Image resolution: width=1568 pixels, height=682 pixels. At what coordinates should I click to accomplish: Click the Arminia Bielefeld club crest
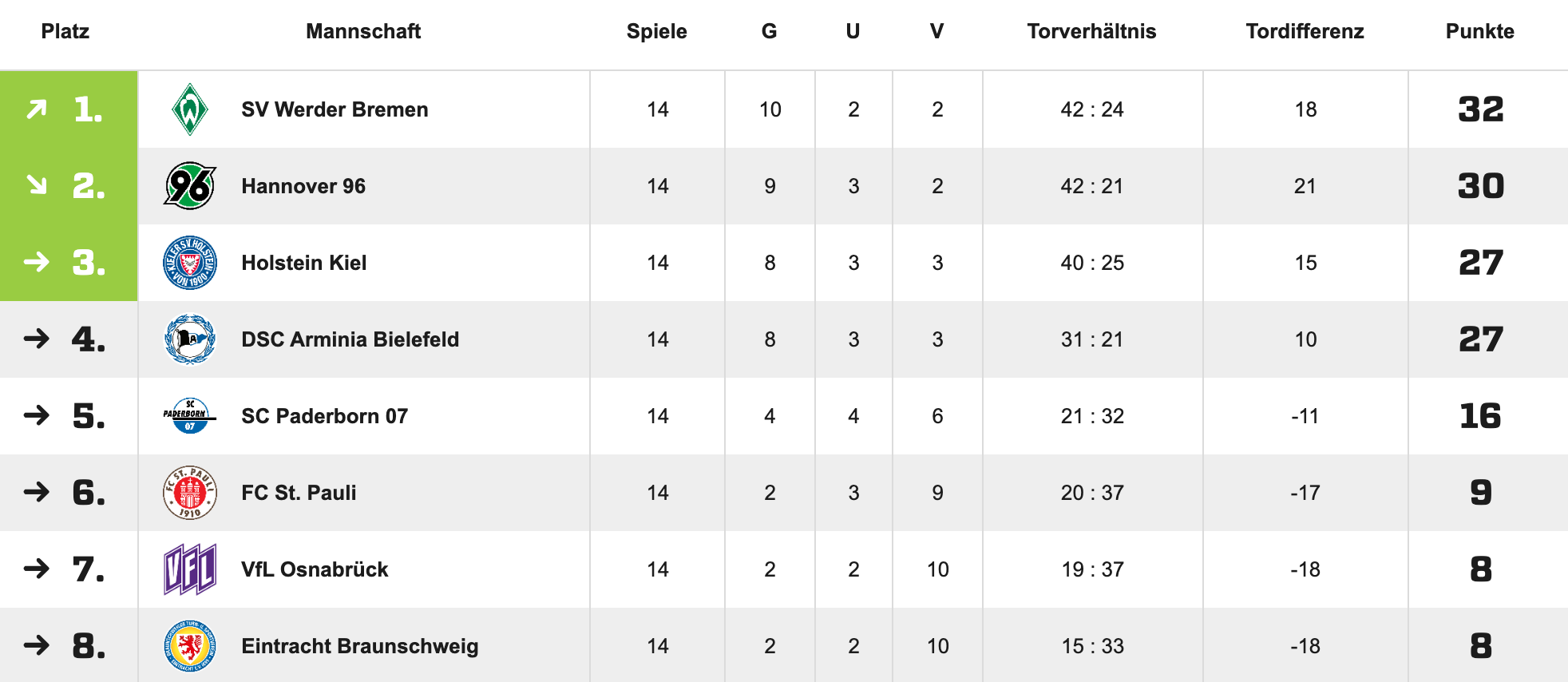[x=190, y=339]
